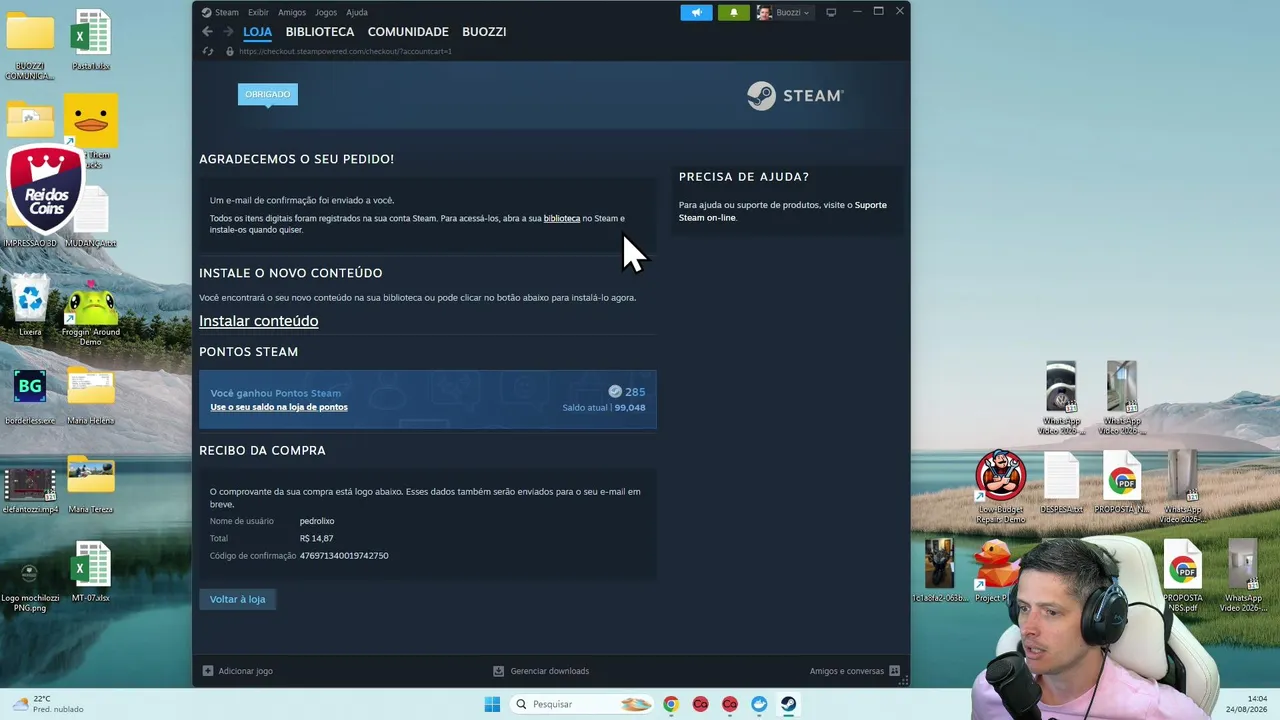
Task: Open Steam announcements megaphone button
Action: click(x=697, y=12)
